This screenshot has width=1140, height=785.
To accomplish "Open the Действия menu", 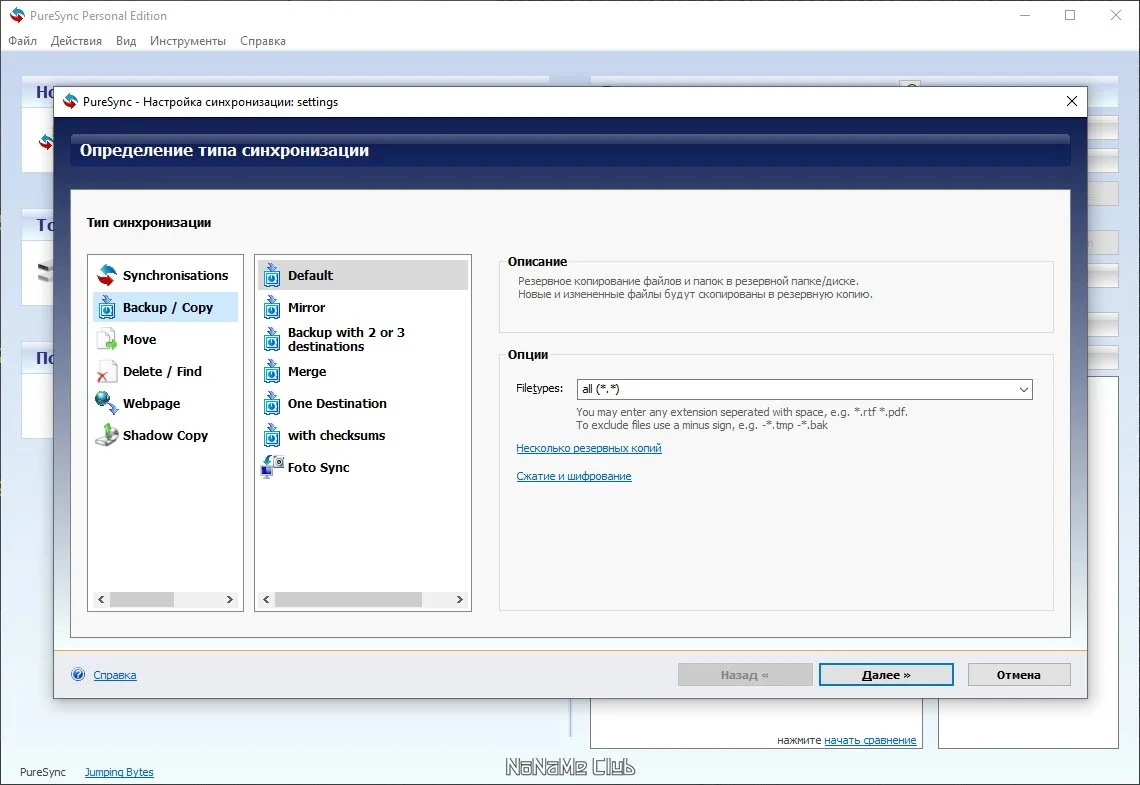I will [x=76, y=41].
